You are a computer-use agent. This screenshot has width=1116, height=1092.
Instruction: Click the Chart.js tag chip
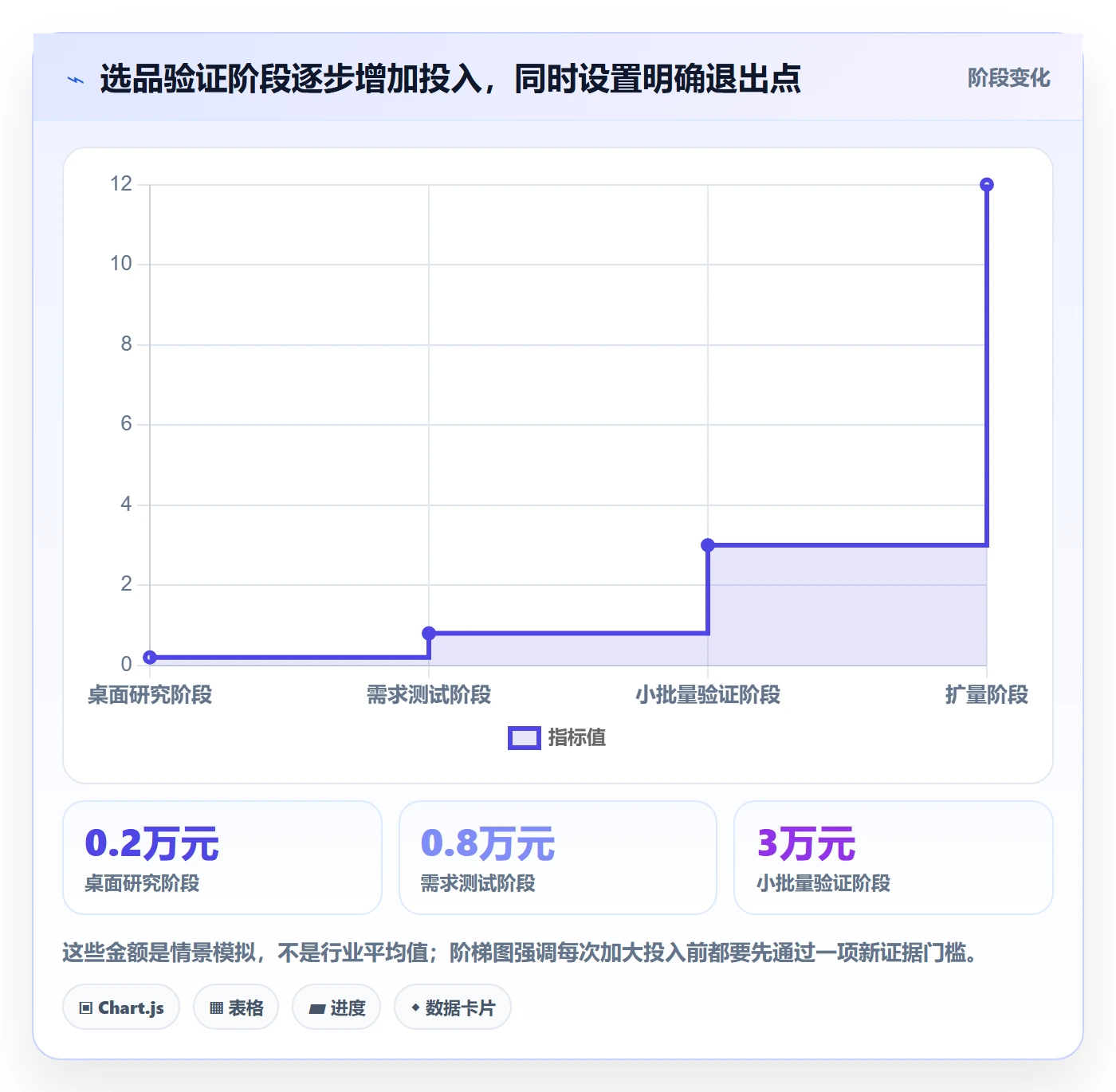pos(121,1008)
